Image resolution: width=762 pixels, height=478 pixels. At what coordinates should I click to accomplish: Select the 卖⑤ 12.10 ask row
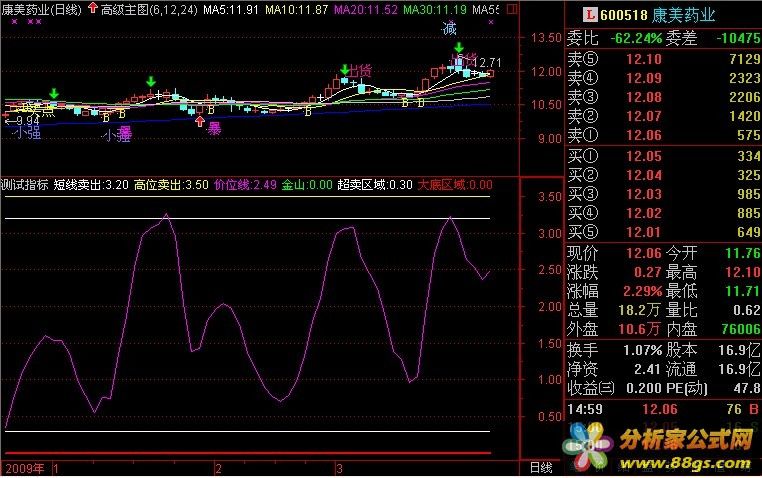[663, 59]
